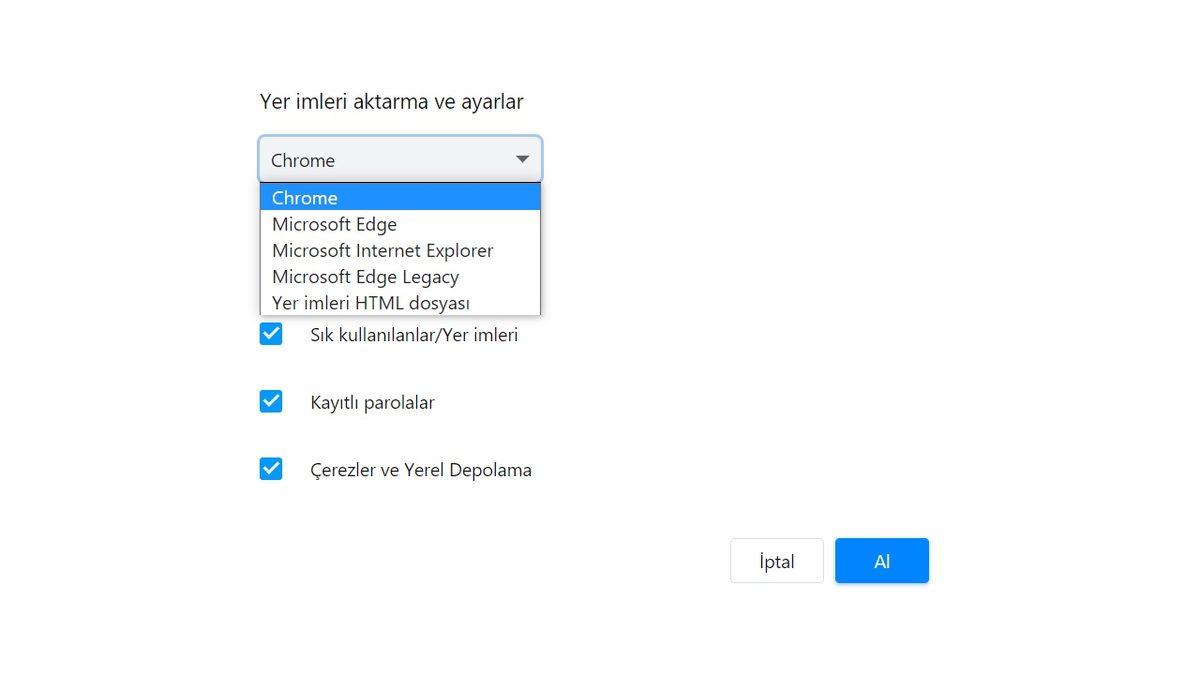Toggle Çerezler ve Yerel Depolama
The width and height of the screenshot is (1200, 675).
[x=270, y=468]
